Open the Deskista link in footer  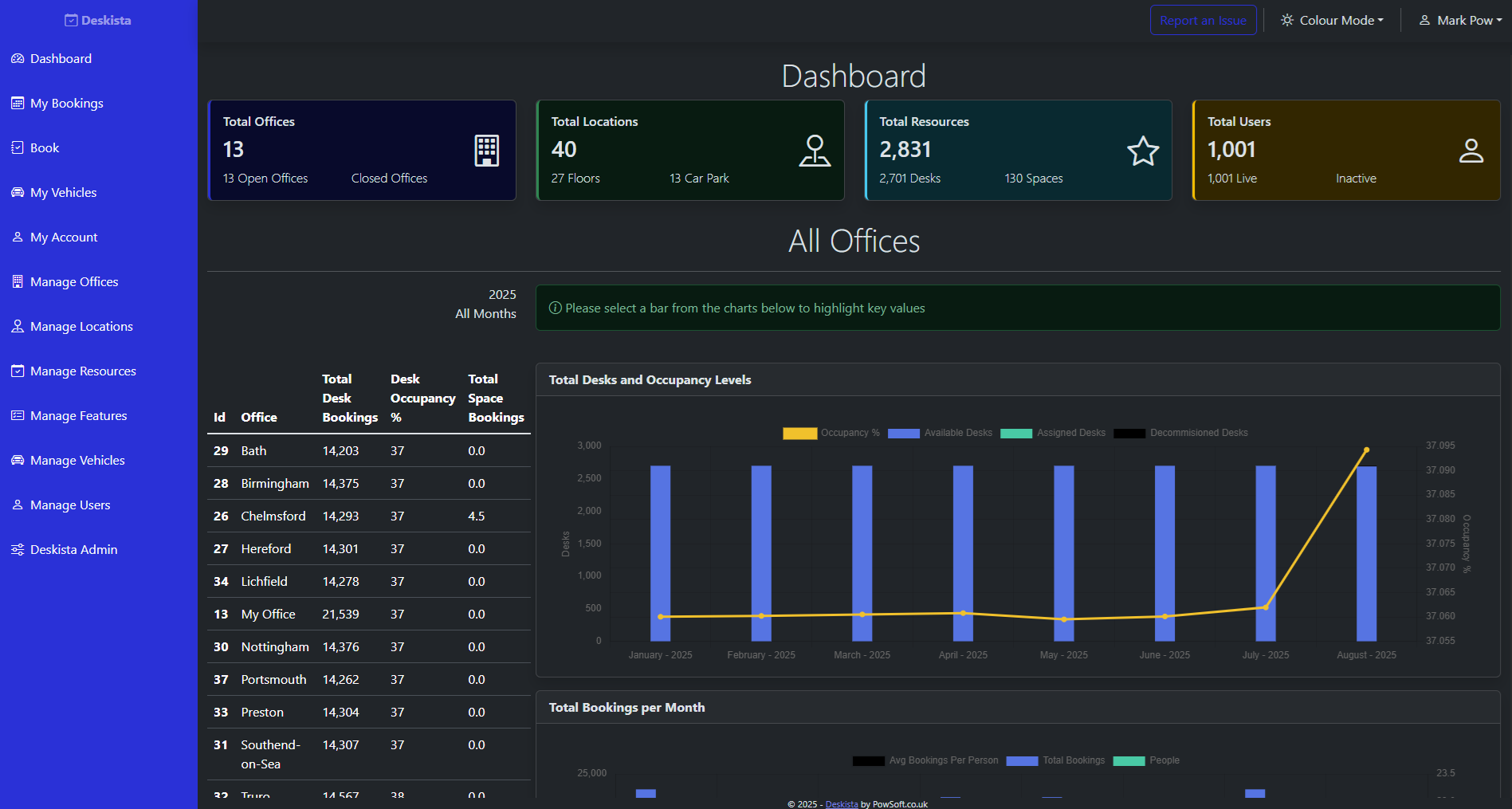(x=842, y=804)
